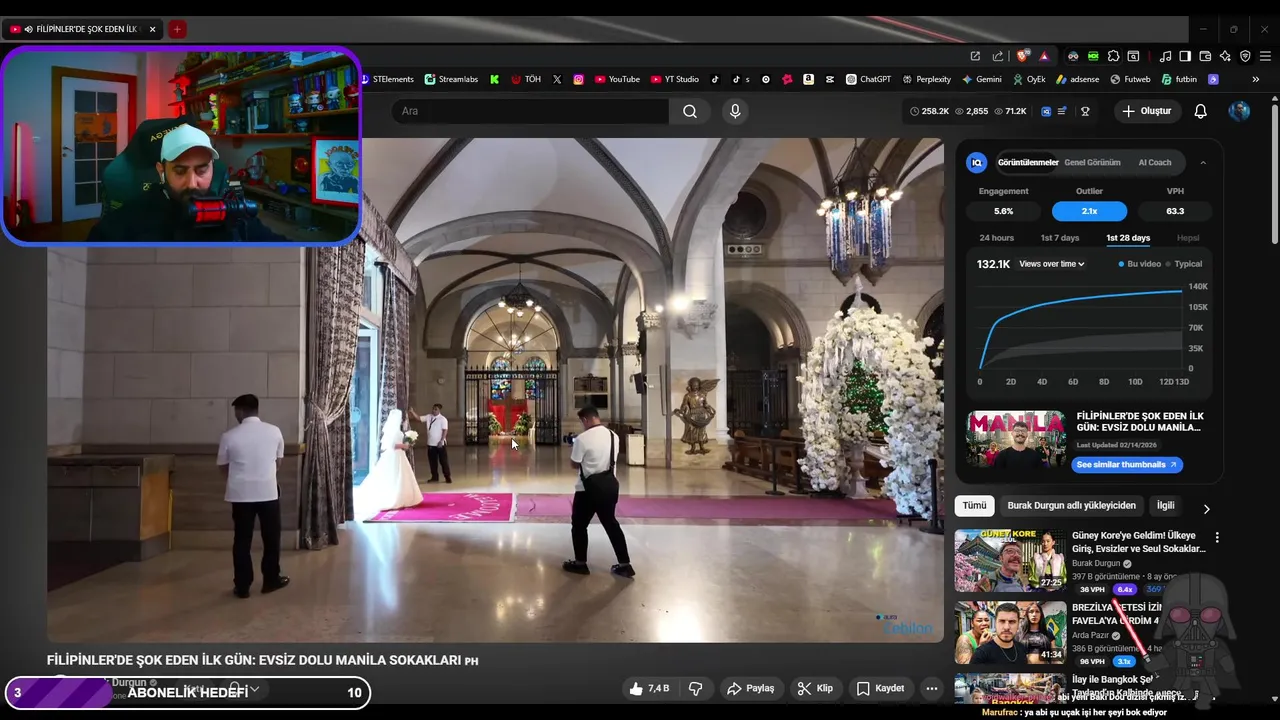Like the video (7,4 B)
Screen dimensions: 1280x720
coord(649,688)
